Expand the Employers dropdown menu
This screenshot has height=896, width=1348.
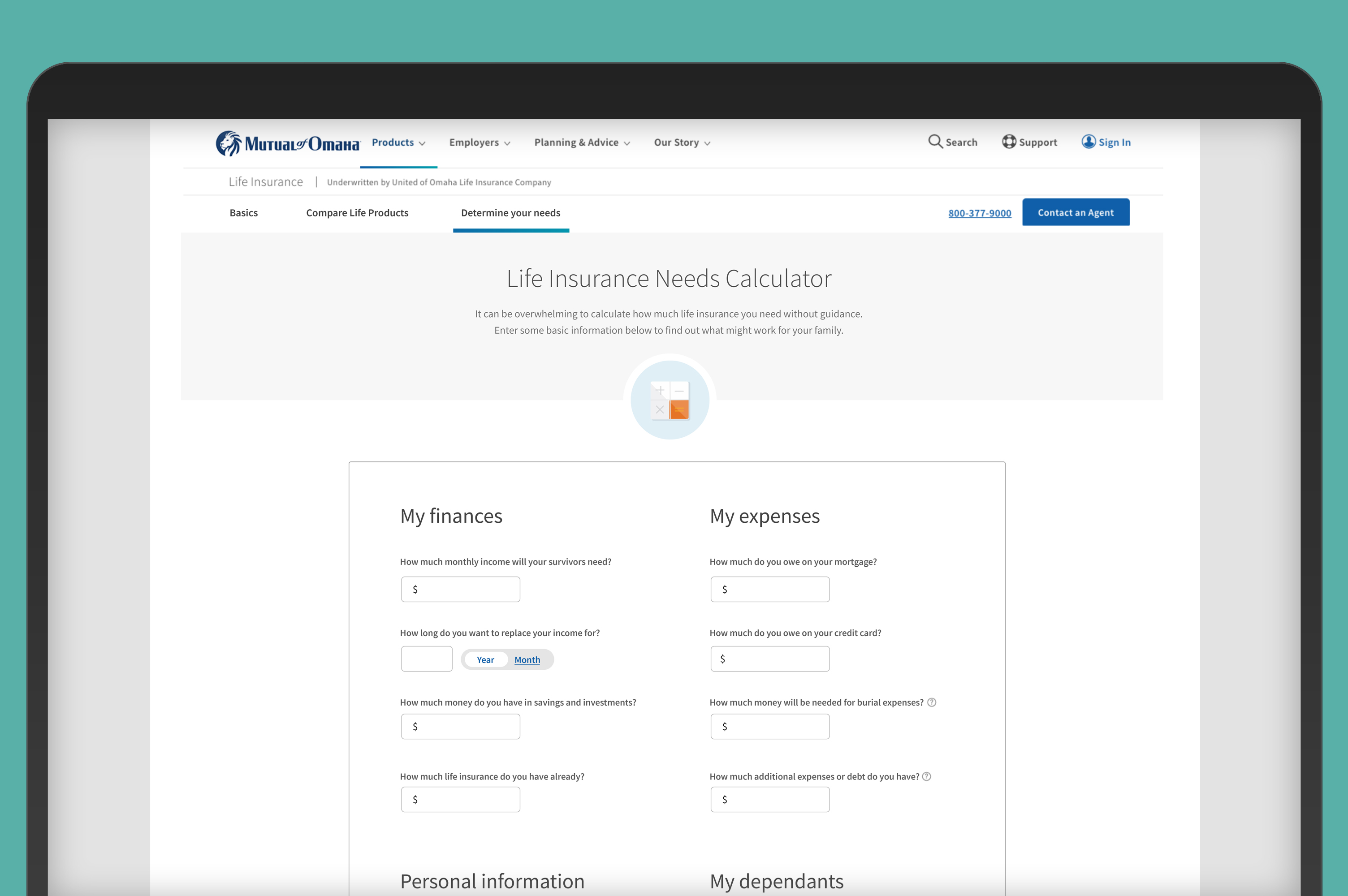pyautogui.click(x=480, y=142)
